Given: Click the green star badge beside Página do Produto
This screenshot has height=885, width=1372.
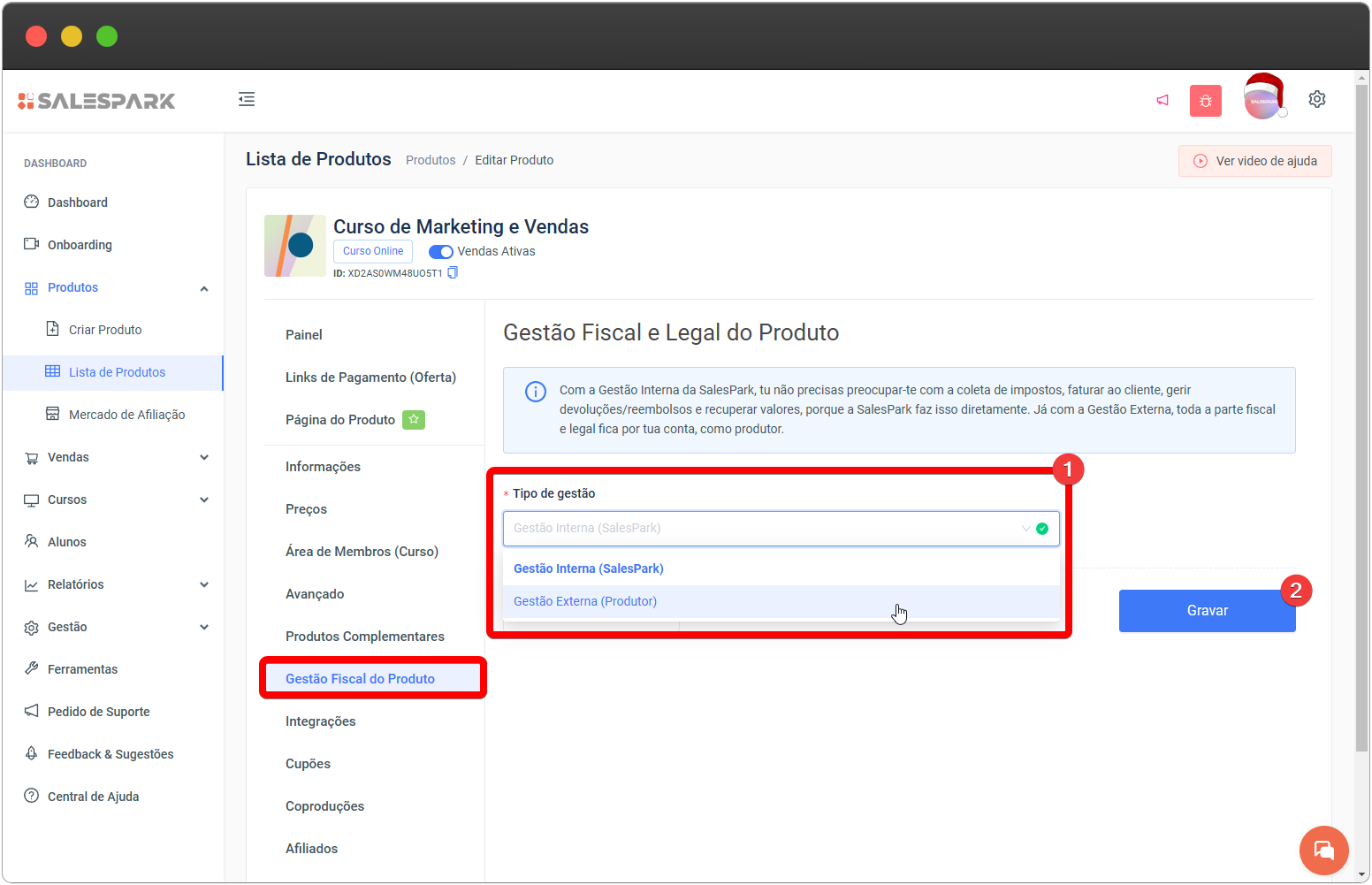Looking at the screenshot, I should [414, 420].
